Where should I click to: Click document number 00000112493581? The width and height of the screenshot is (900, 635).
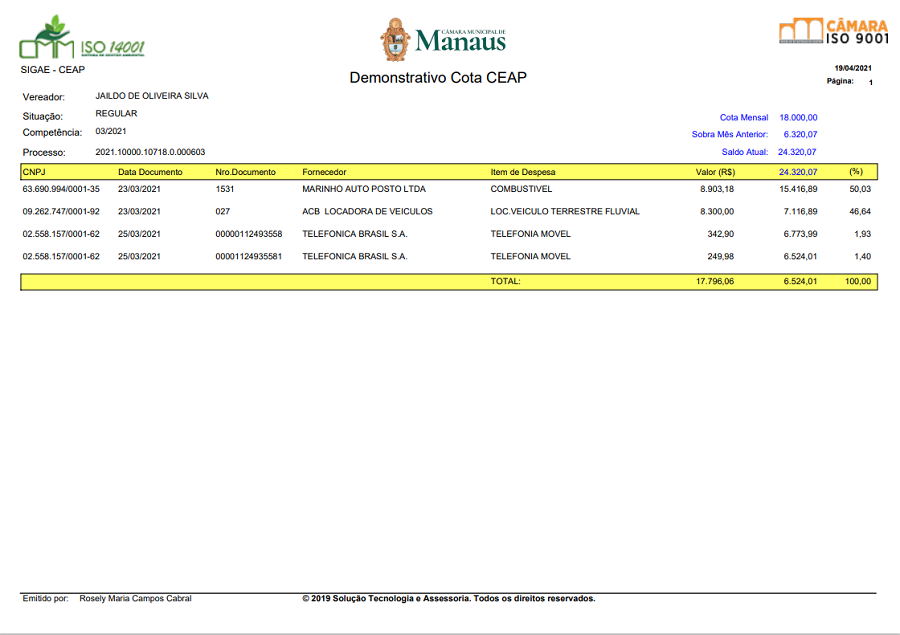(248, 257)
